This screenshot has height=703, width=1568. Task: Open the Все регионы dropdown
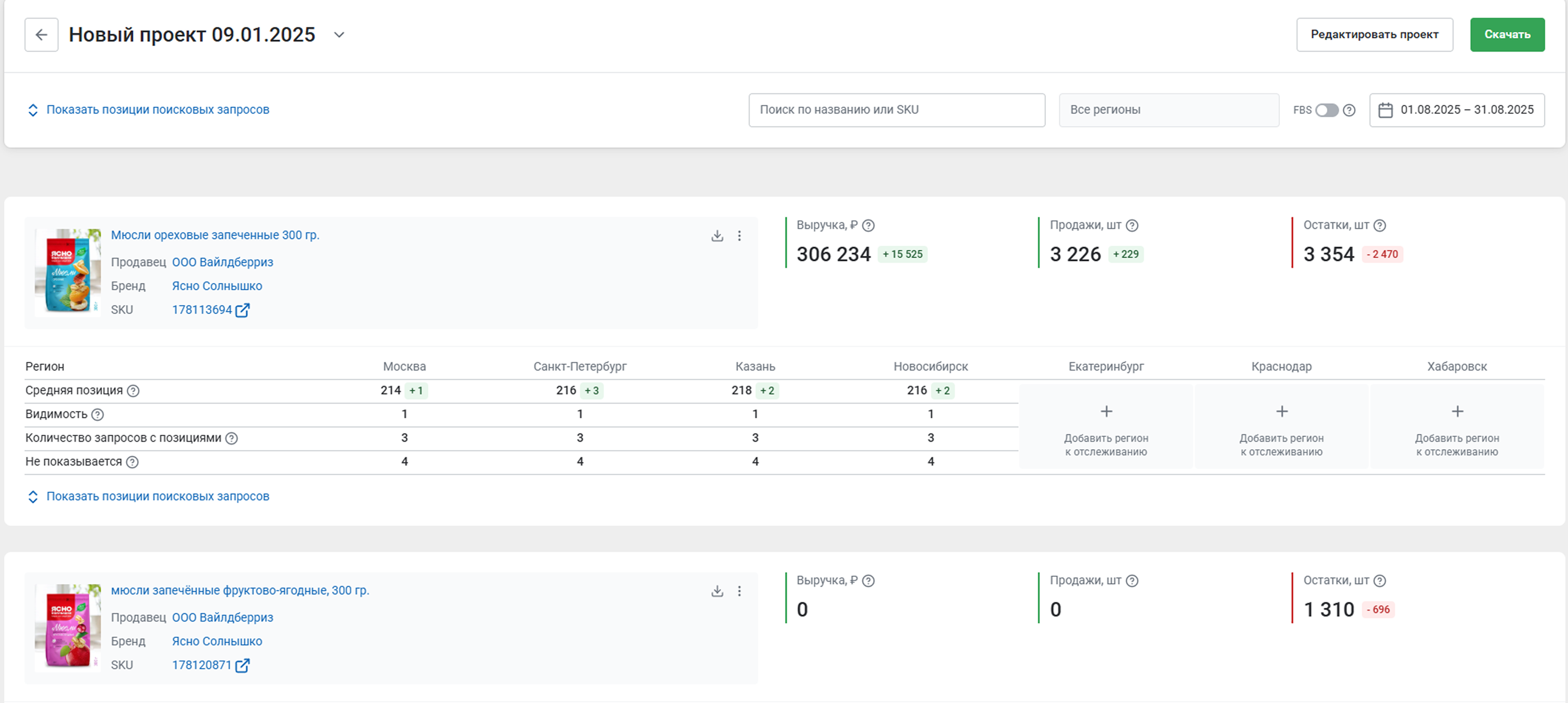click(x=1168, y=110)
